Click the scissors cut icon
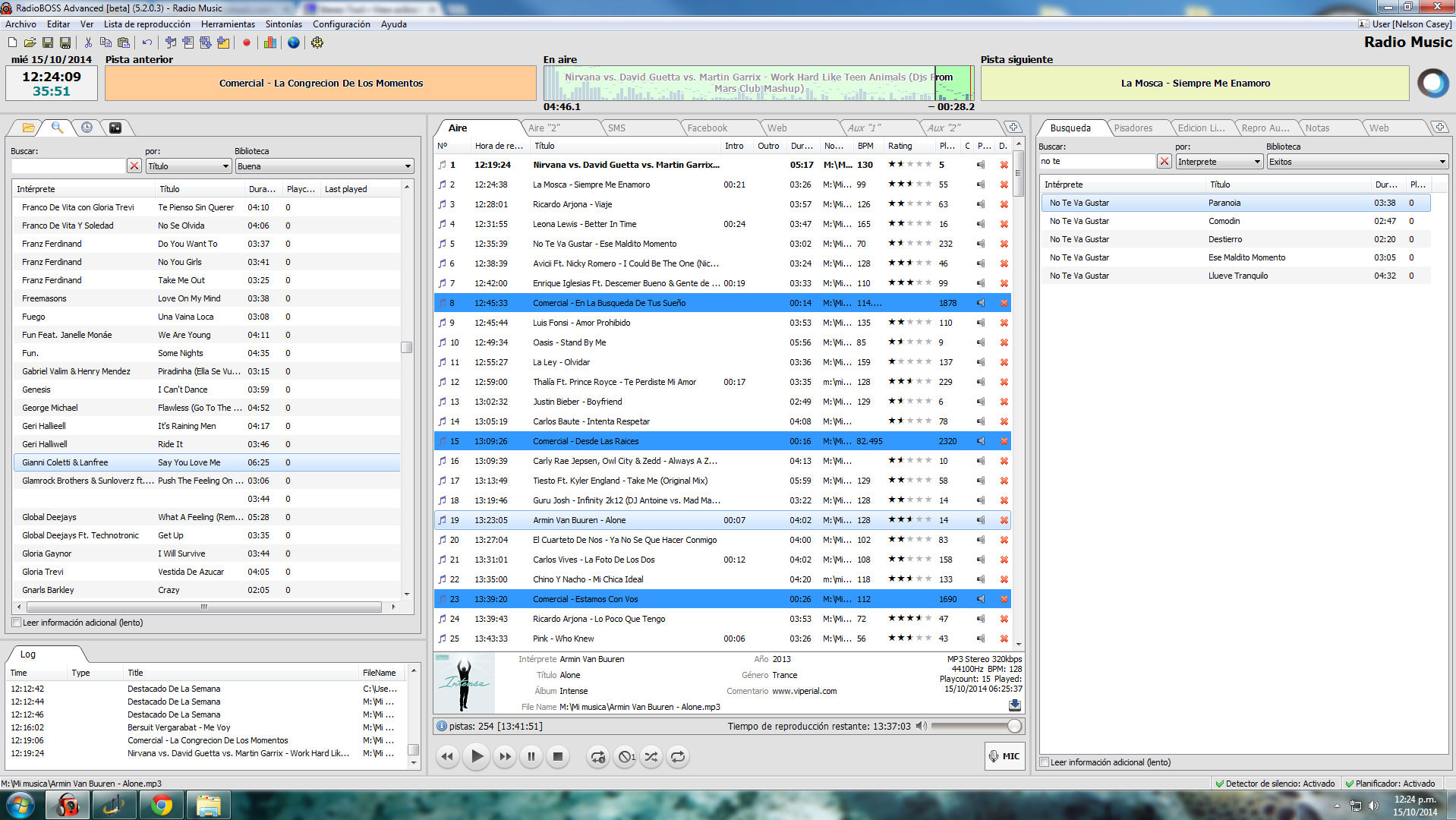This screenshot has height=820, width=1456. coord(89,43)
